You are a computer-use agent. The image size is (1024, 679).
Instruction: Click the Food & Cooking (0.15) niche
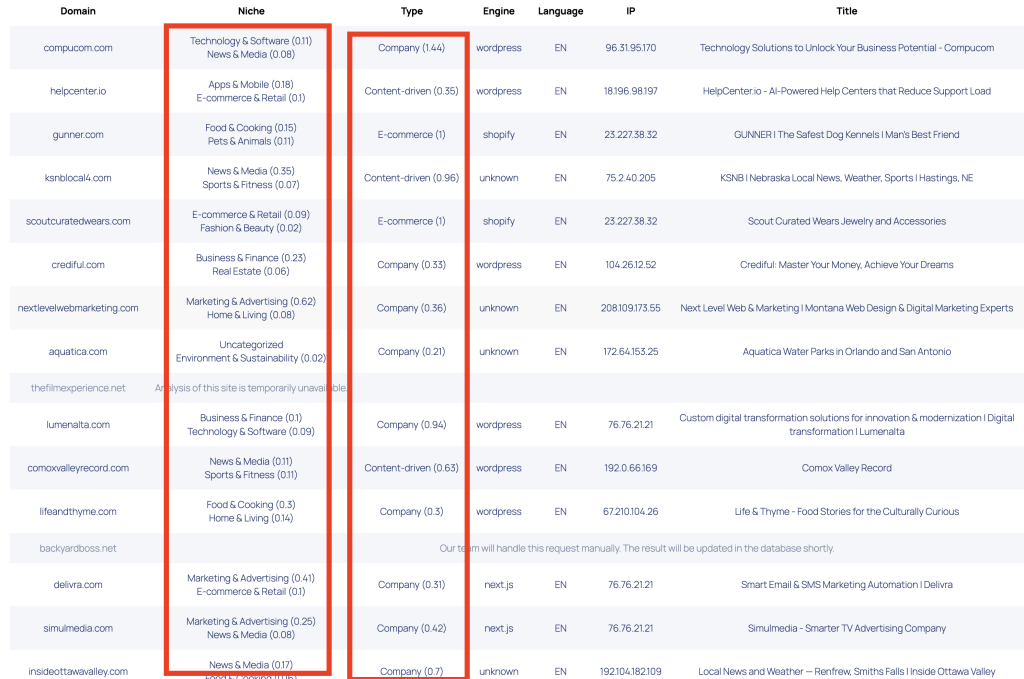(251, 127)
